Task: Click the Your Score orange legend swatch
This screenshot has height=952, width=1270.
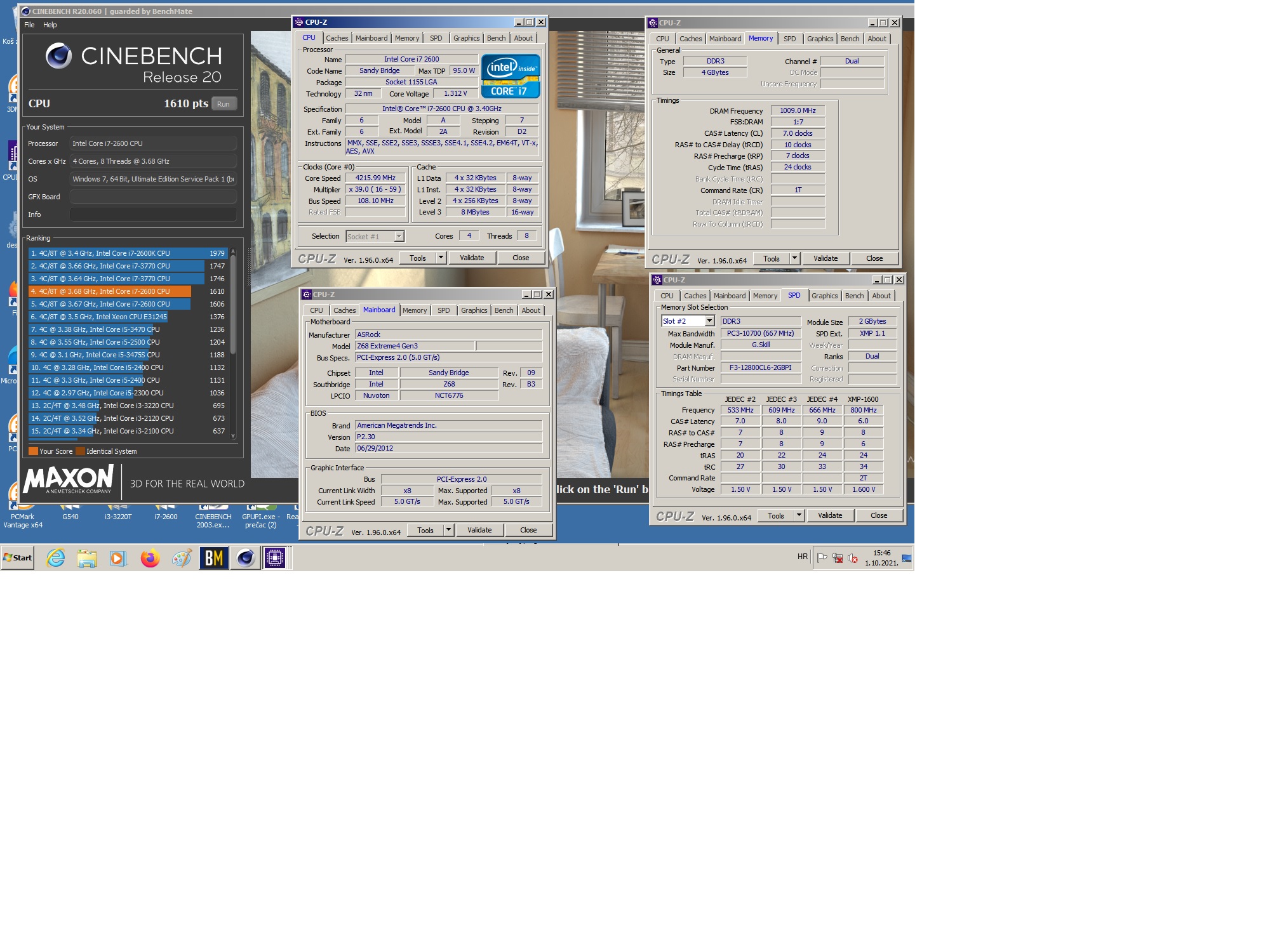Action: 33,451
